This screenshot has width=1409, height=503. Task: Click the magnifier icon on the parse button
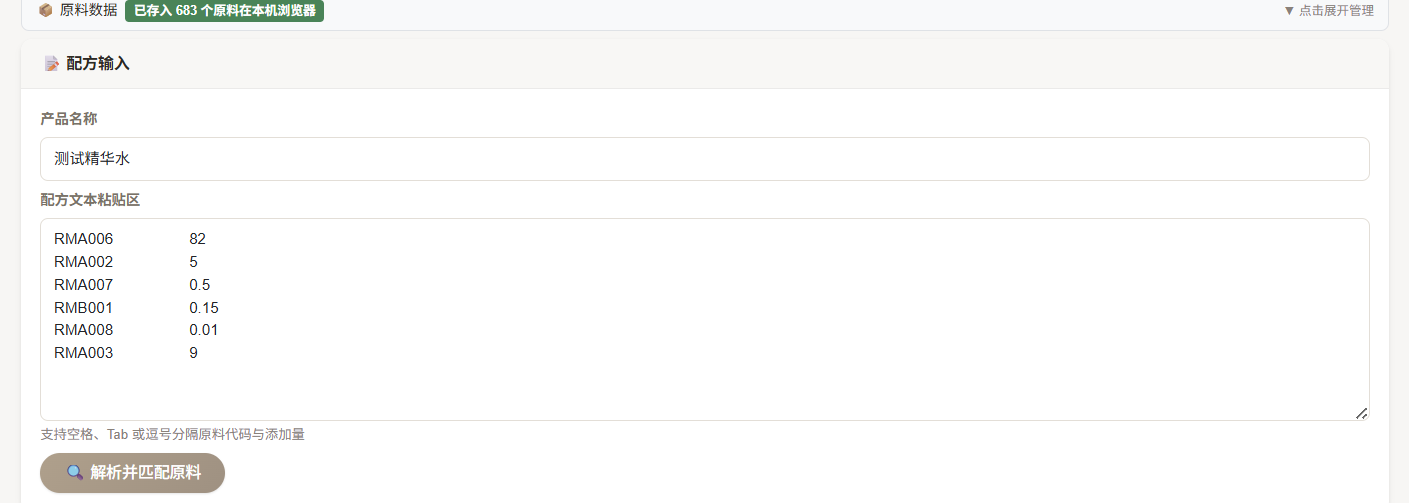75,473
